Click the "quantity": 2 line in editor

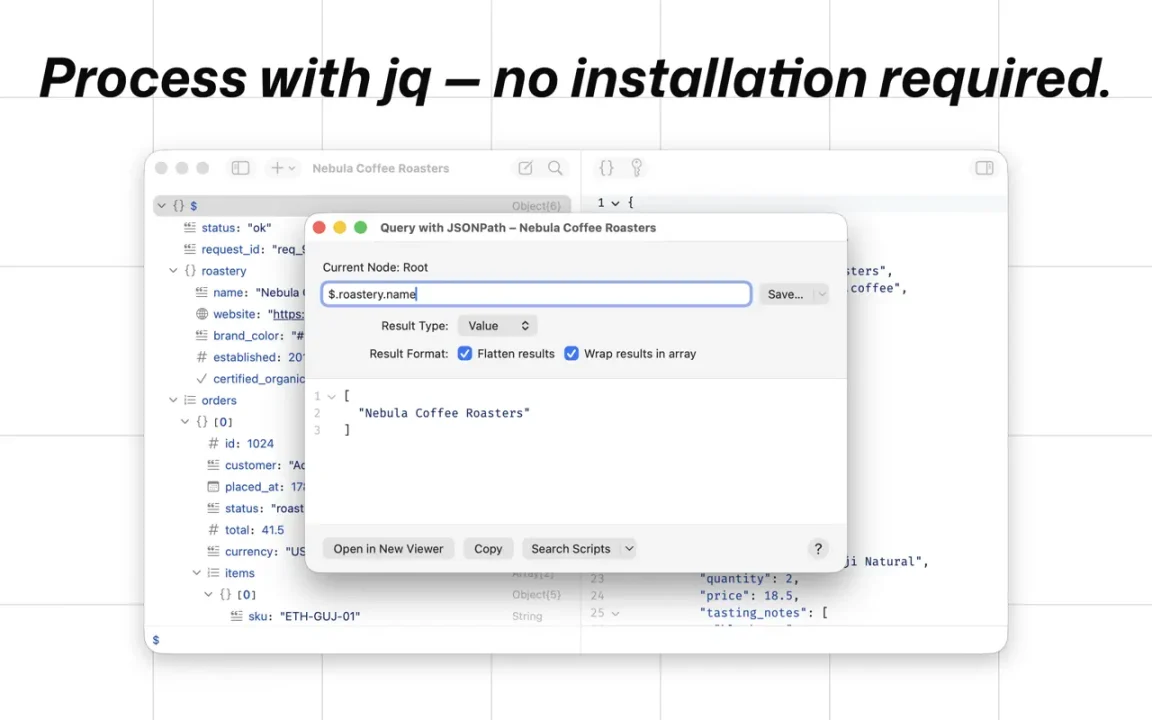tap(749, 578)
